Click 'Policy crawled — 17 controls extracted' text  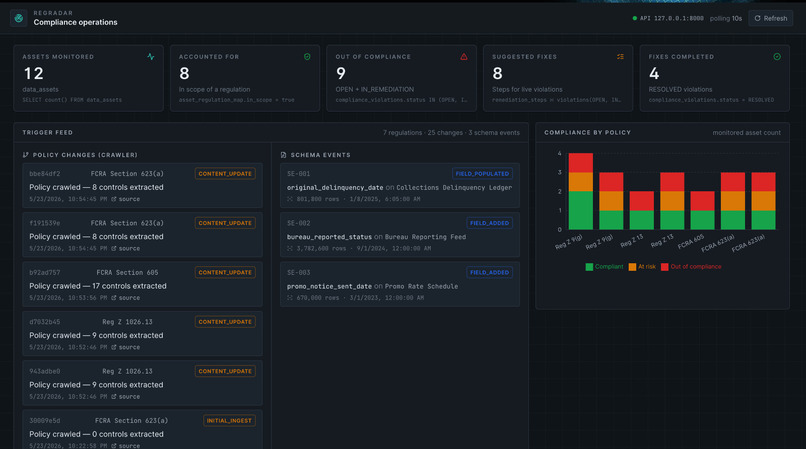tap(98, 286)
